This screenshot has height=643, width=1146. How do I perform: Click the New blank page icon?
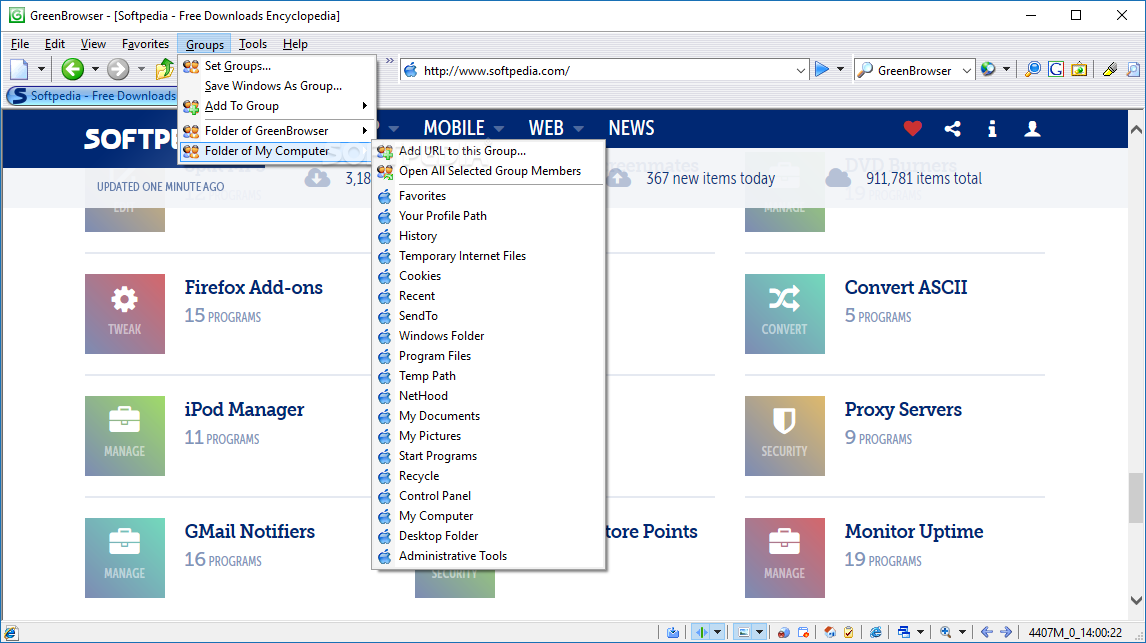coord(20,70)
